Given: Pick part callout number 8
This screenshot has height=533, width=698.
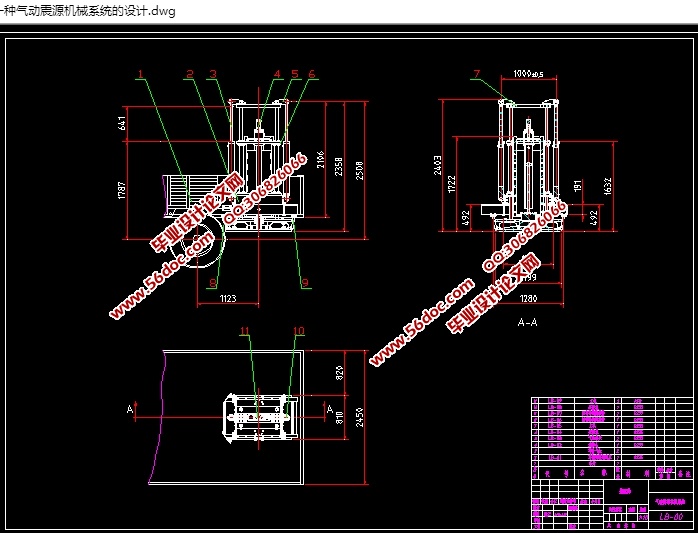Looking at the screenshot, I should point(212,283).
